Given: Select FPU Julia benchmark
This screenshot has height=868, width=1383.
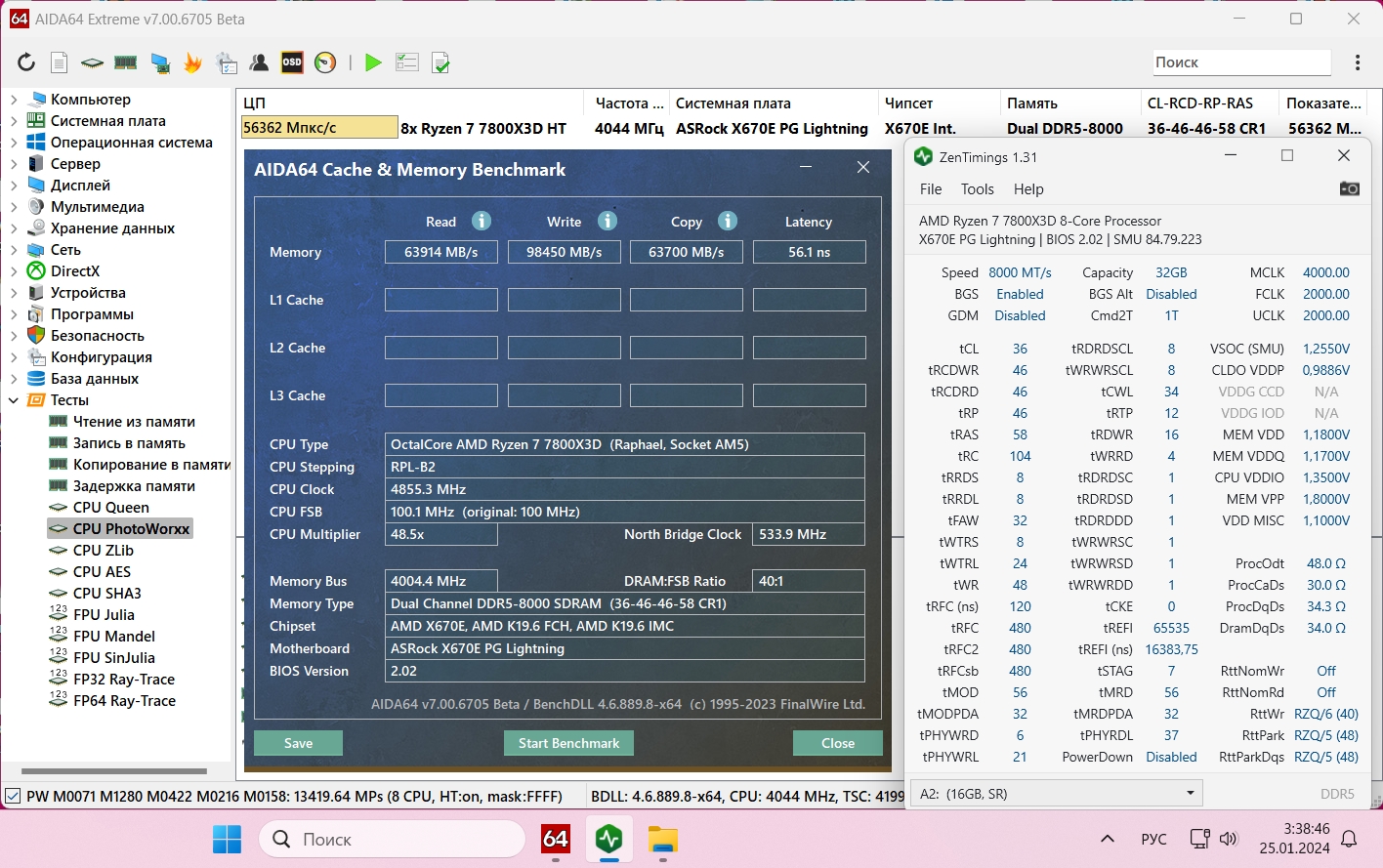Looking at the screenshot, I should 104,615.
